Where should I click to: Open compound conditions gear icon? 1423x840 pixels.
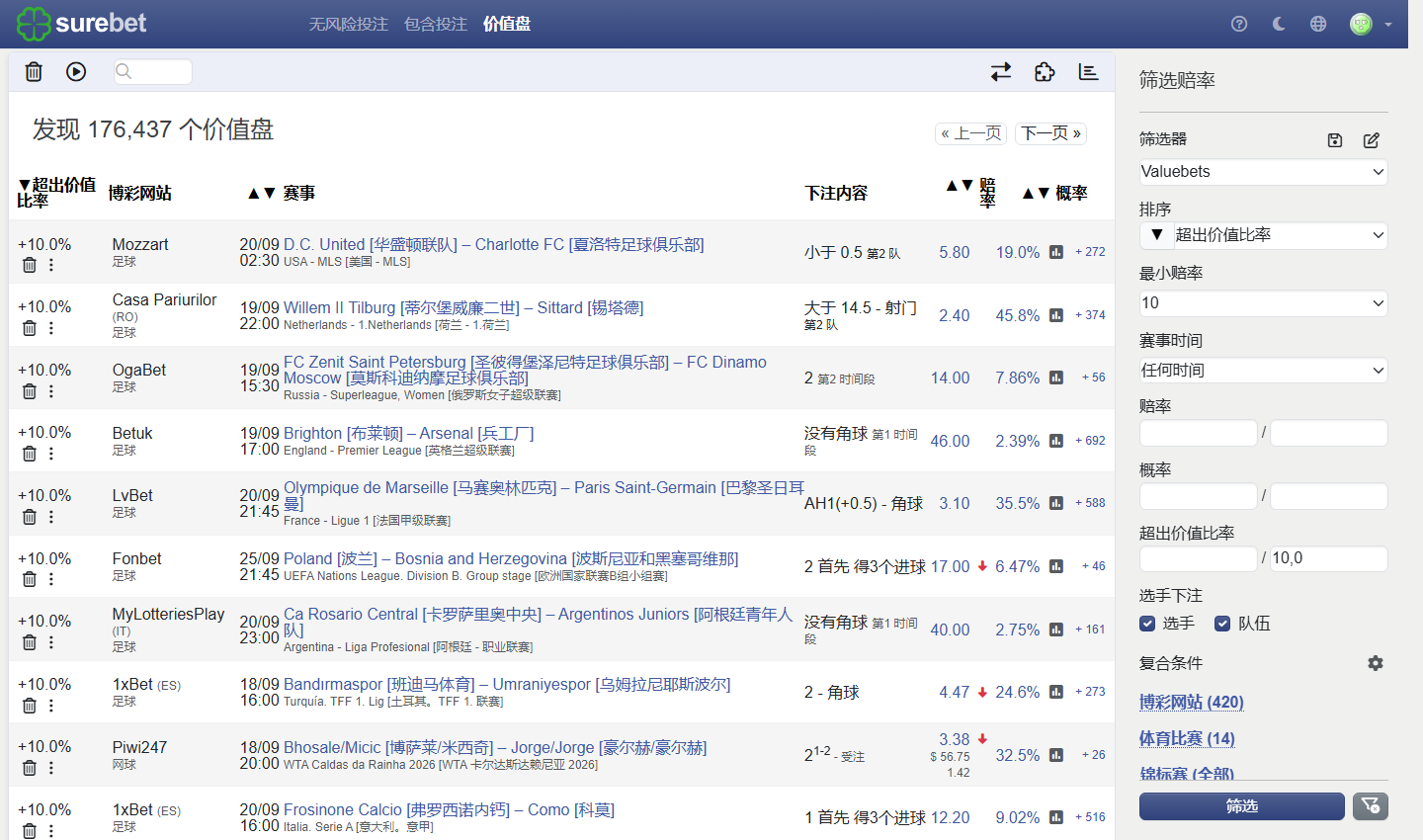pos(1376,663)
